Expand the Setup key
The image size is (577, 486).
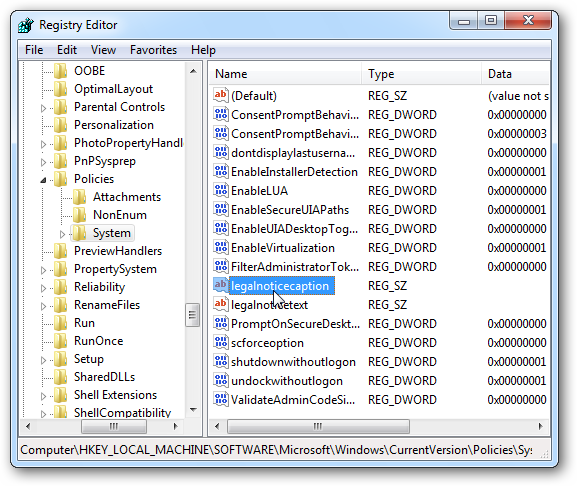point(43,360)
